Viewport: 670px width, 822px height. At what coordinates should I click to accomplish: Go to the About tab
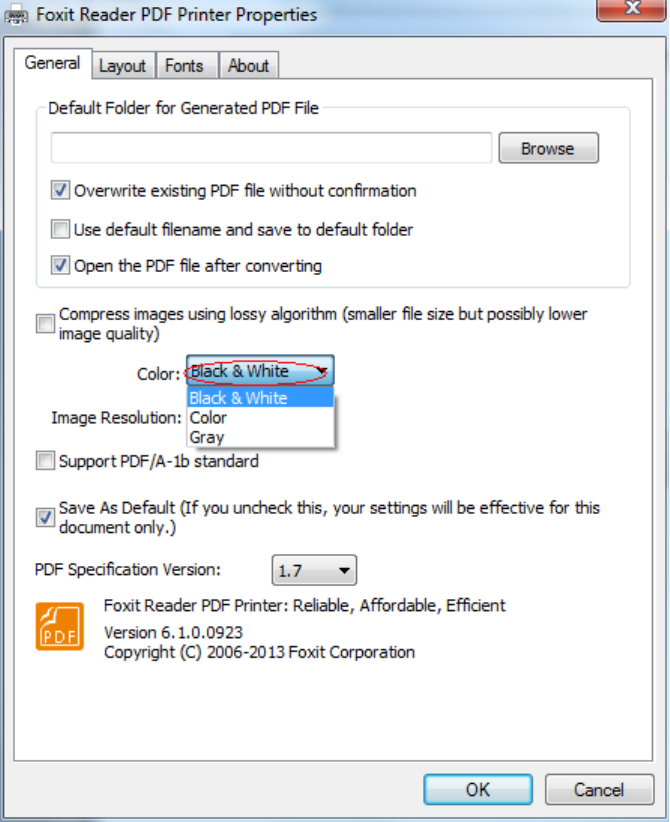coord(248,66)
